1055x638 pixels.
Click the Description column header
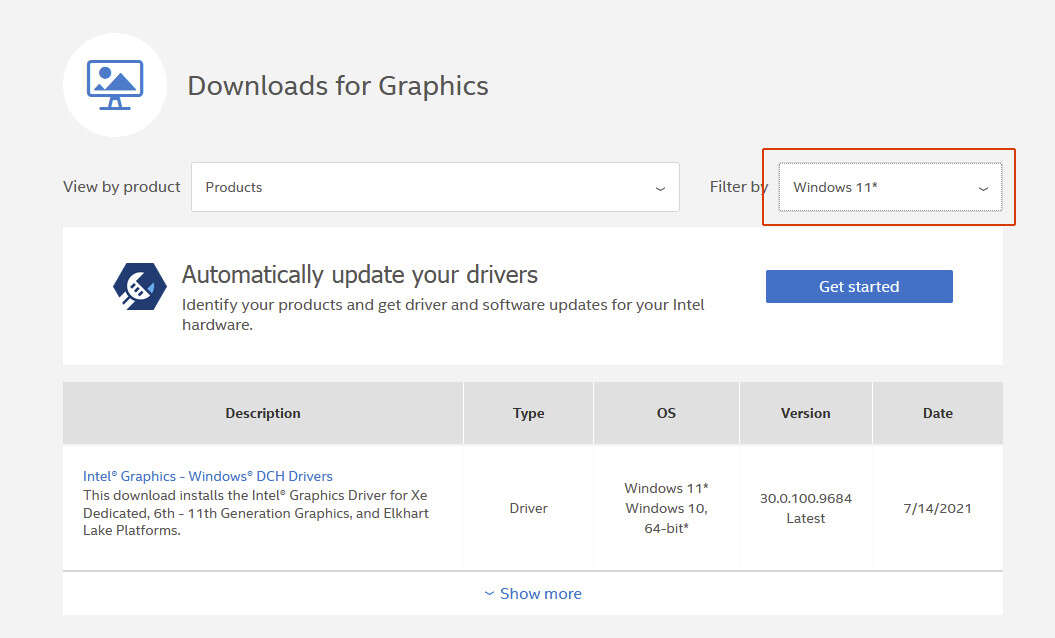tap(263, 413)
